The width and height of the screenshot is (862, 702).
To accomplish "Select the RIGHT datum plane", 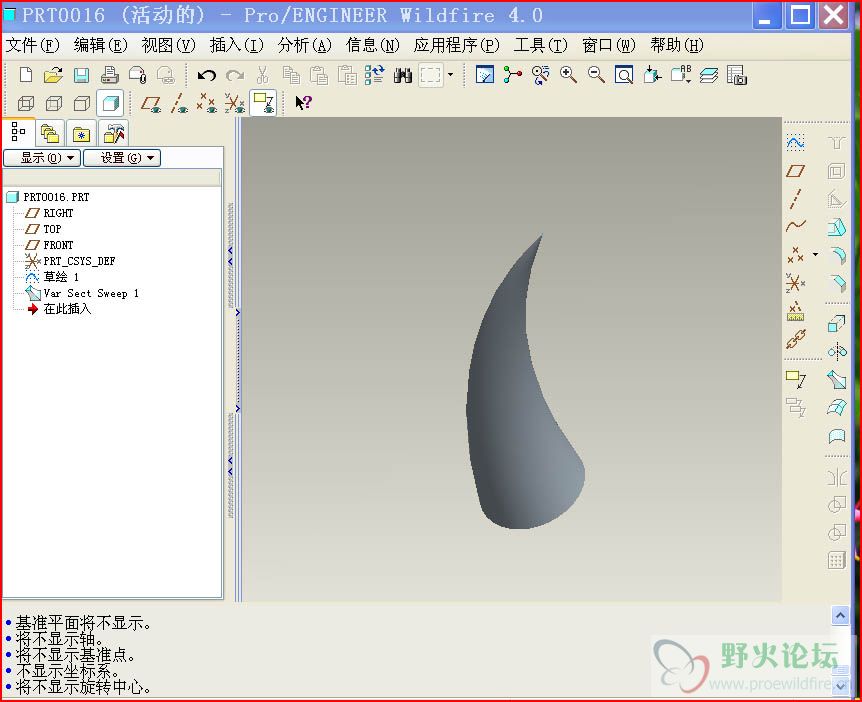I will pyautogui.click(x=58, y=213).
